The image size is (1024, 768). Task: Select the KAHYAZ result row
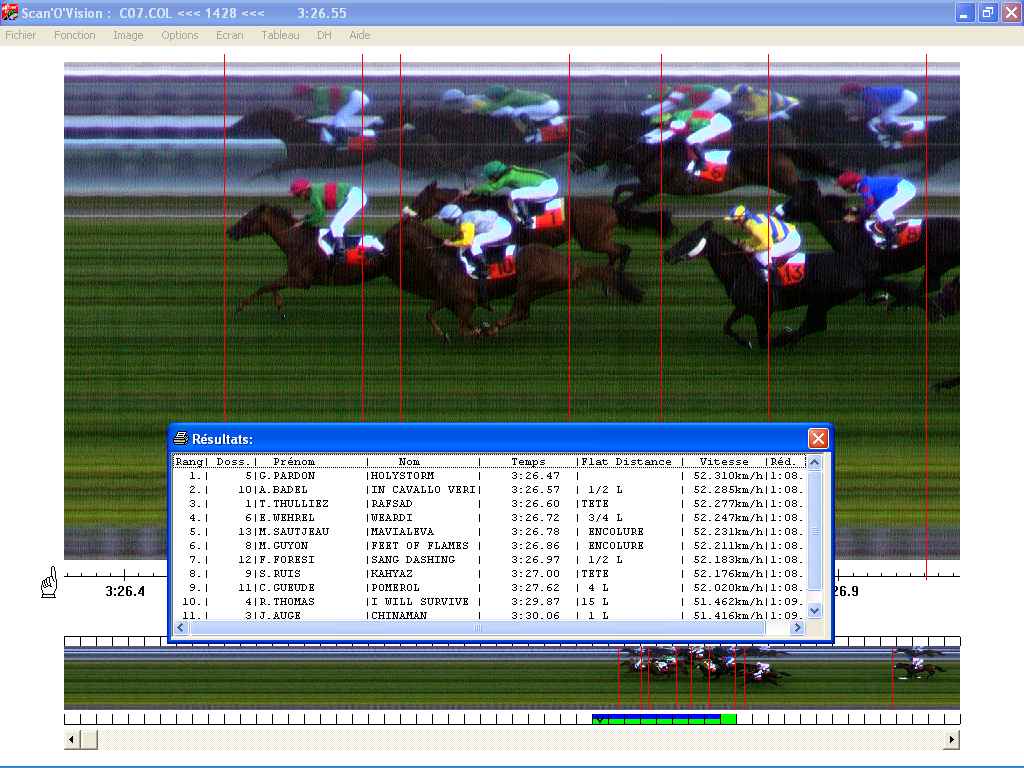click(488, 573)
